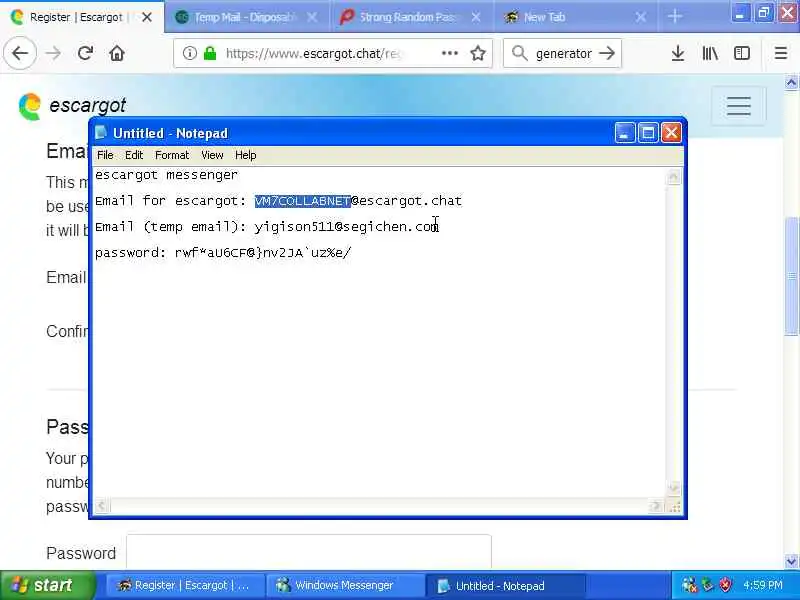The height and width of the screenshot is (600, 800).
Task: Close the New Tab tab
Action: [641, 17]
